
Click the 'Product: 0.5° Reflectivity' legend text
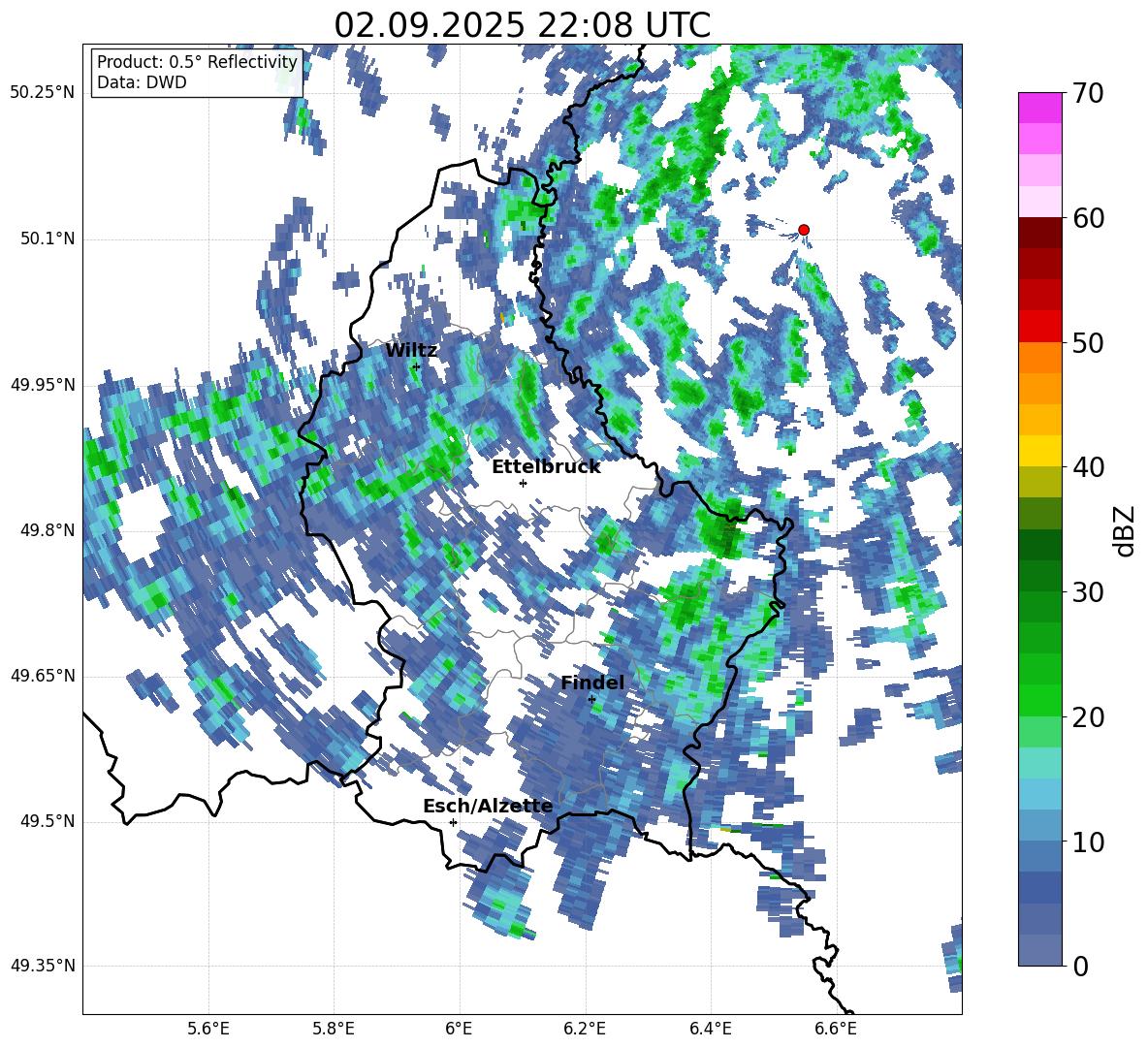(x=197, y=62)
